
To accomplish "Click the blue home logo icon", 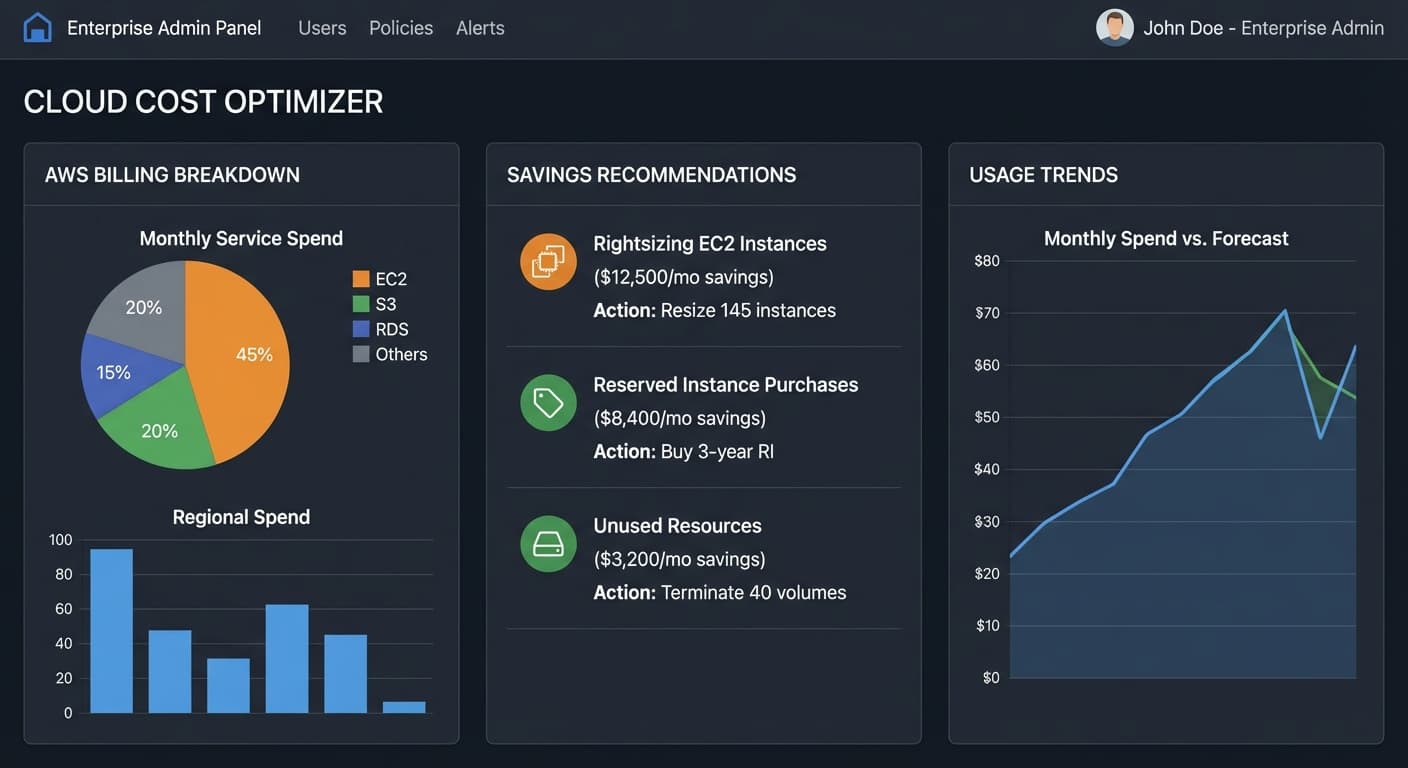I will pyautogui.click(x=37, y=28).
